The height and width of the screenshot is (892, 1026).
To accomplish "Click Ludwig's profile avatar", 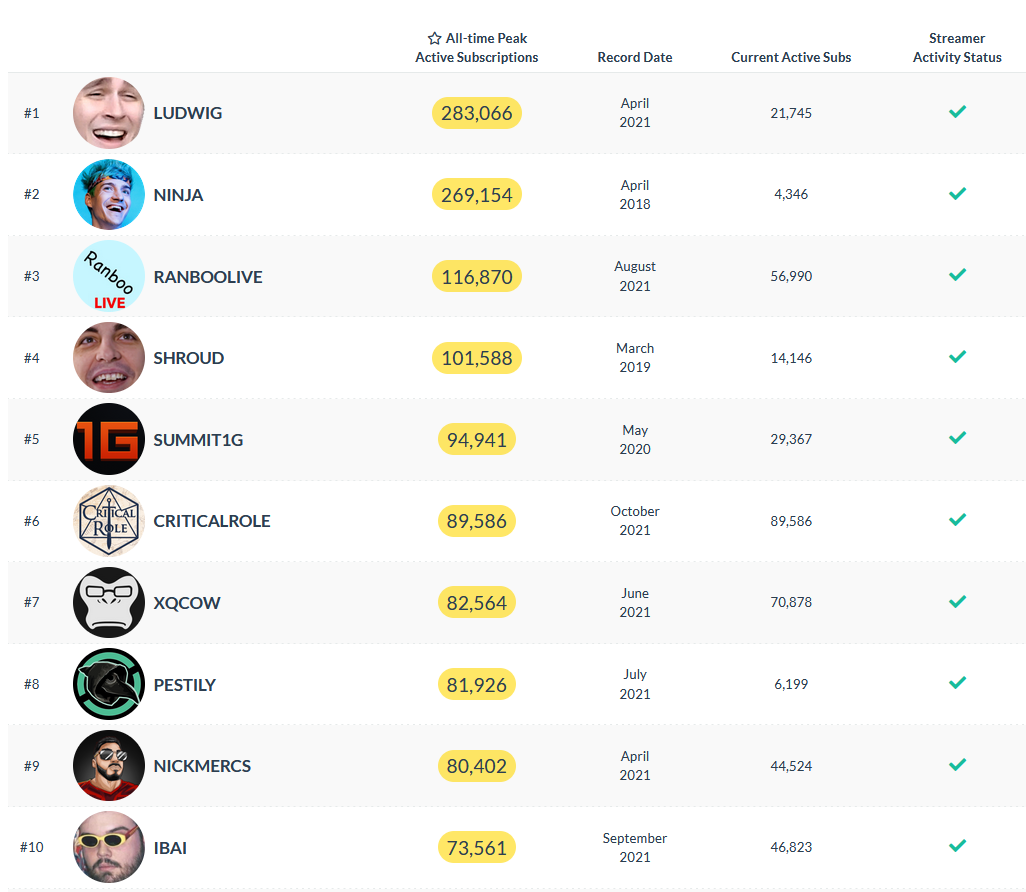I will pyautogui.click(x=108, y=113).
